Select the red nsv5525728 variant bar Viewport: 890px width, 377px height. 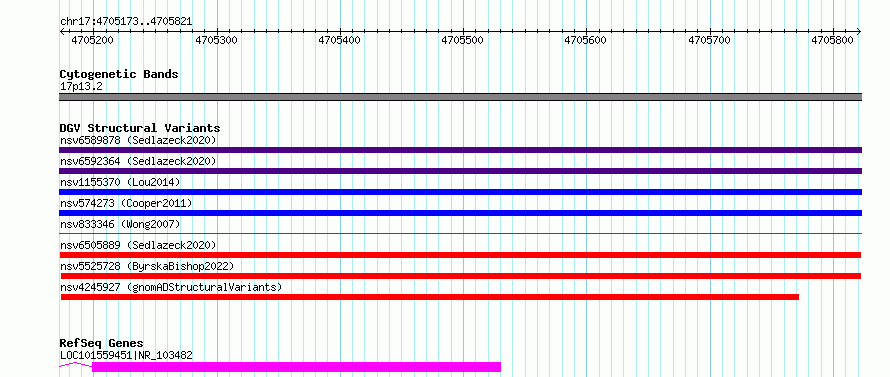(460, 276)
